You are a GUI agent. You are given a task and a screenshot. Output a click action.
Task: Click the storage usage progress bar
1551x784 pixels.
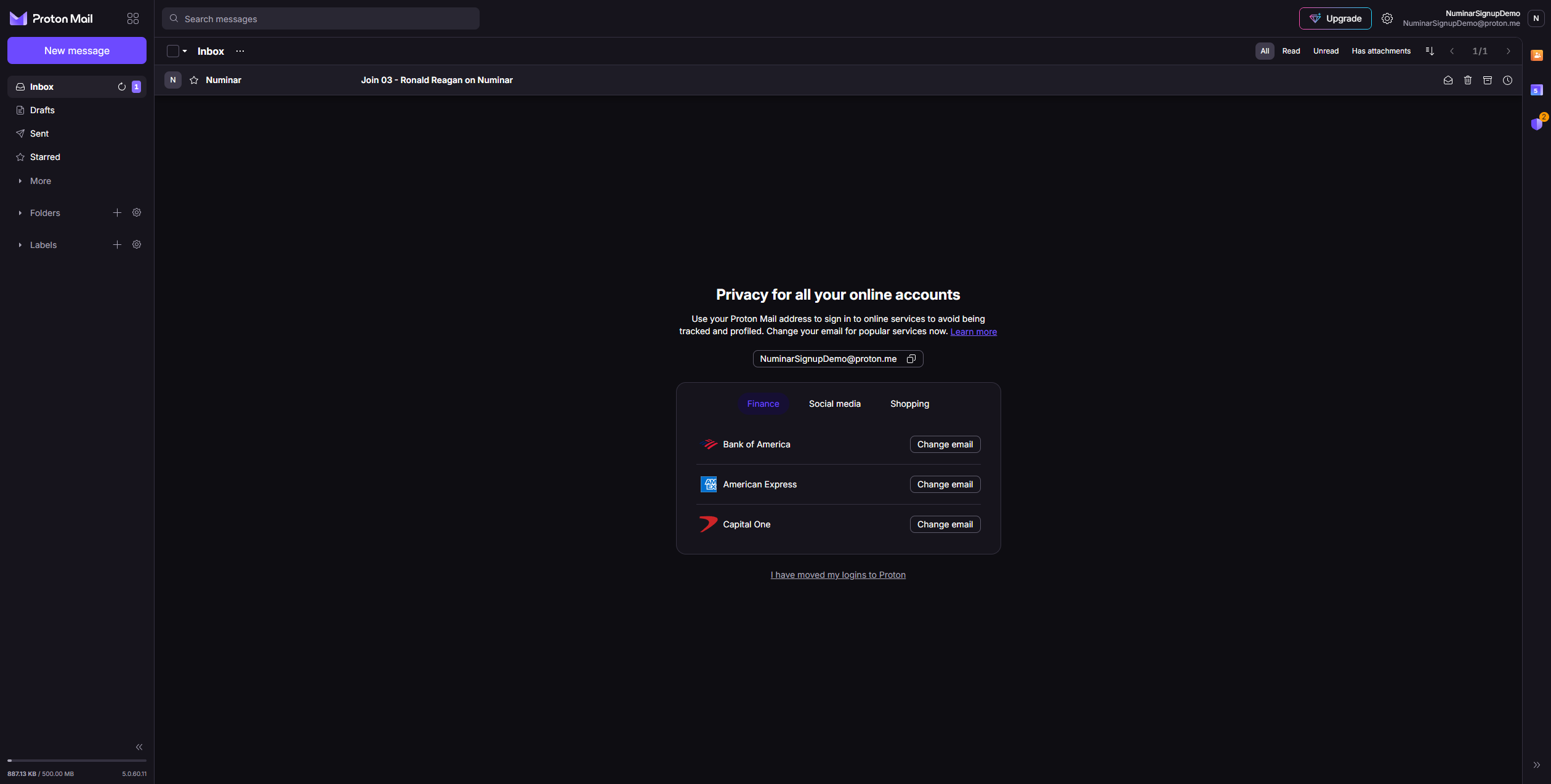point(77,761)
